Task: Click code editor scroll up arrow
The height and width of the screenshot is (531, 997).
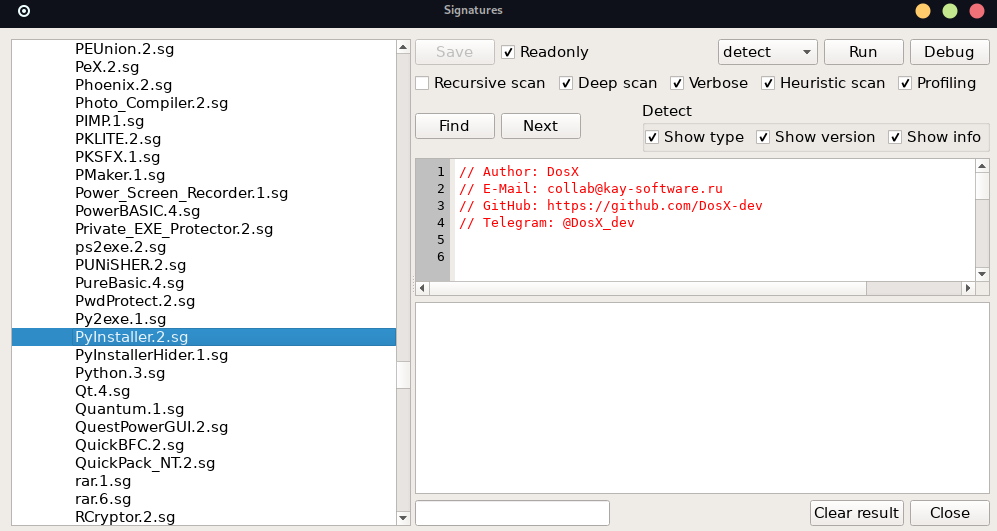Action: point(982,166)
